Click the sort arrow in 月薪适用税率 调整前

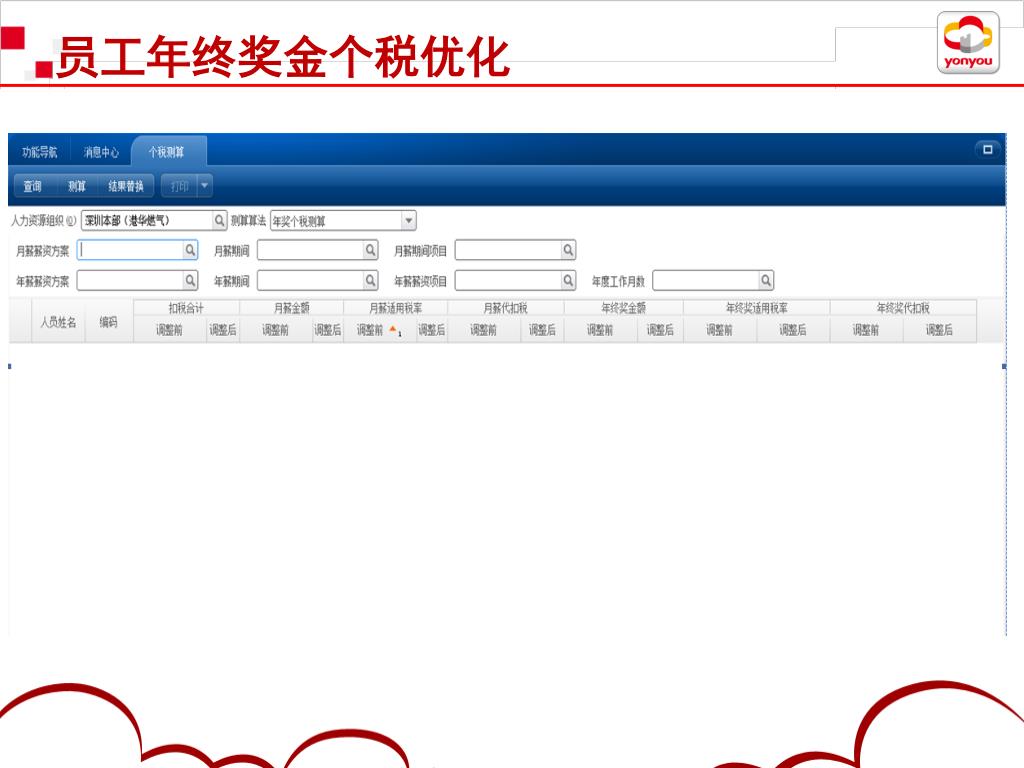393,328
